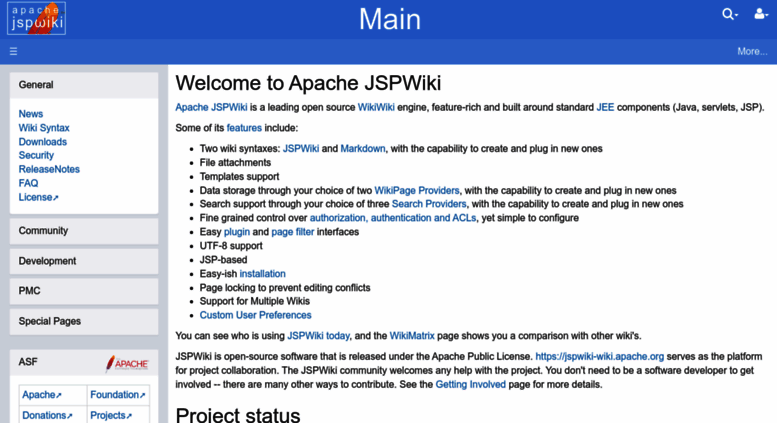Go to the Downloads page
This screenshot has height=423, width=777.
click(x=43, y=142)
